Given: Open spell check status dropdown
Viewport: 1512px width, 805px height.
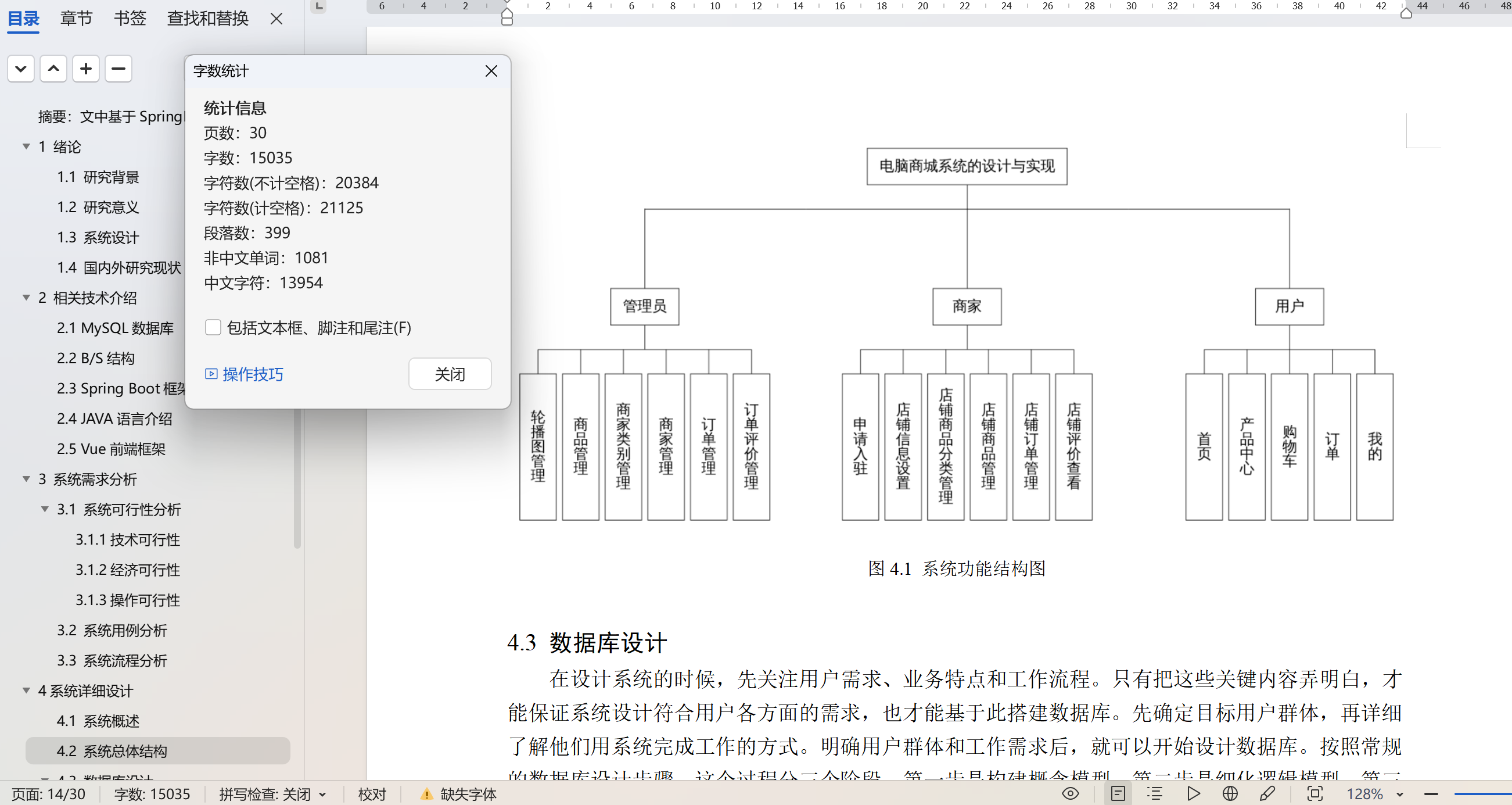Looking at the screenshot, I should [x=323, y=795].
